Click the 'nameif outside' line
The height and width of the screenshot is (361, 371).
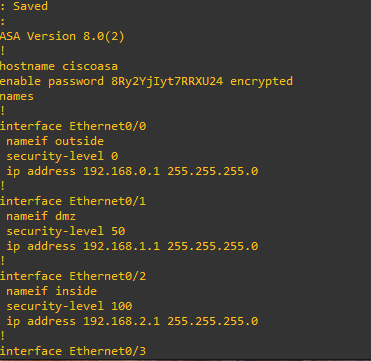point(55,141)
